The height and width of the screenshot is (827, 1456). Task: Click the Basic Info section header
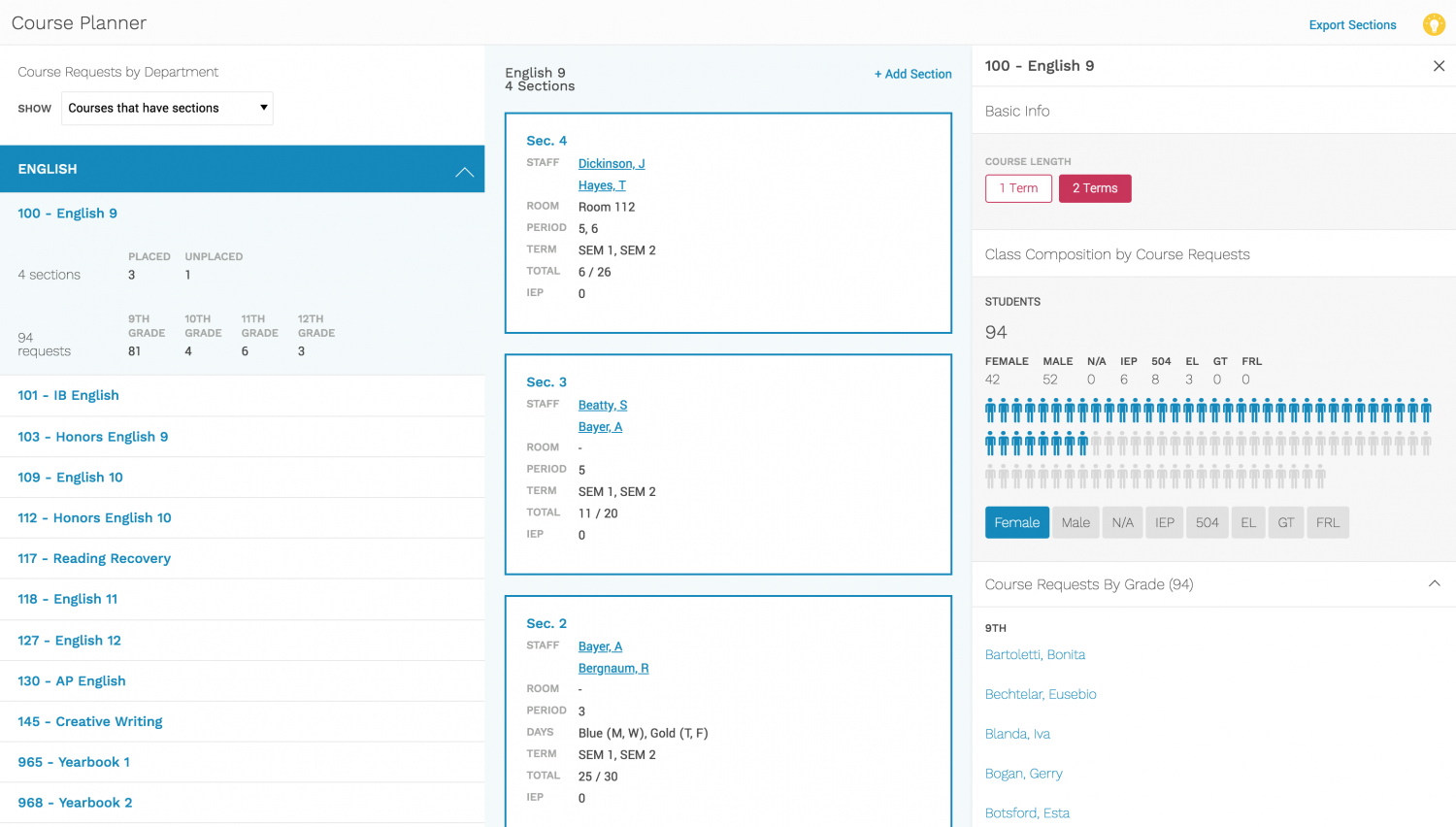(1017, 111)
